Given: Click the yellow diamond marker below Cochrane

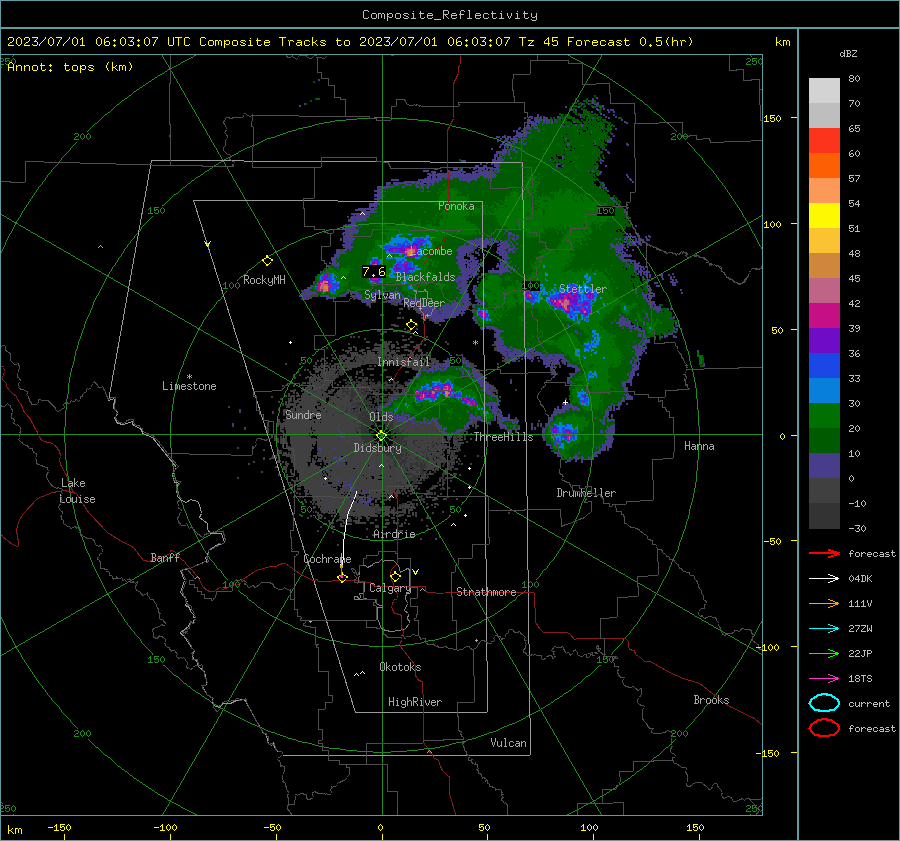Looking at the screenshot, I should pos(342,578).
